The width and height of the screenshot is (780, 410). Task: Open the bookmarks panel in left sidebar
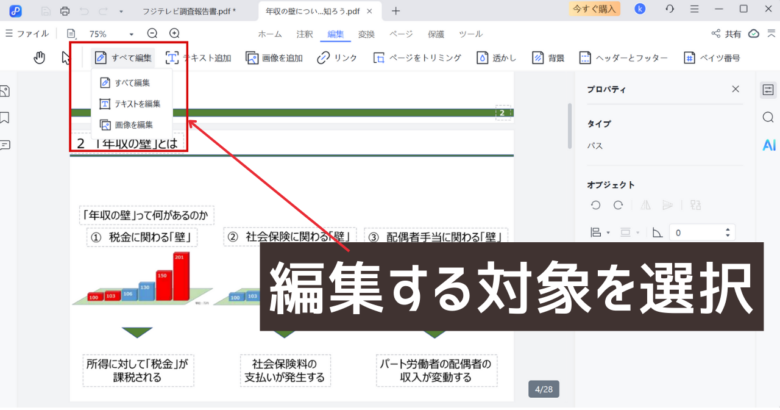pos(6,117)
